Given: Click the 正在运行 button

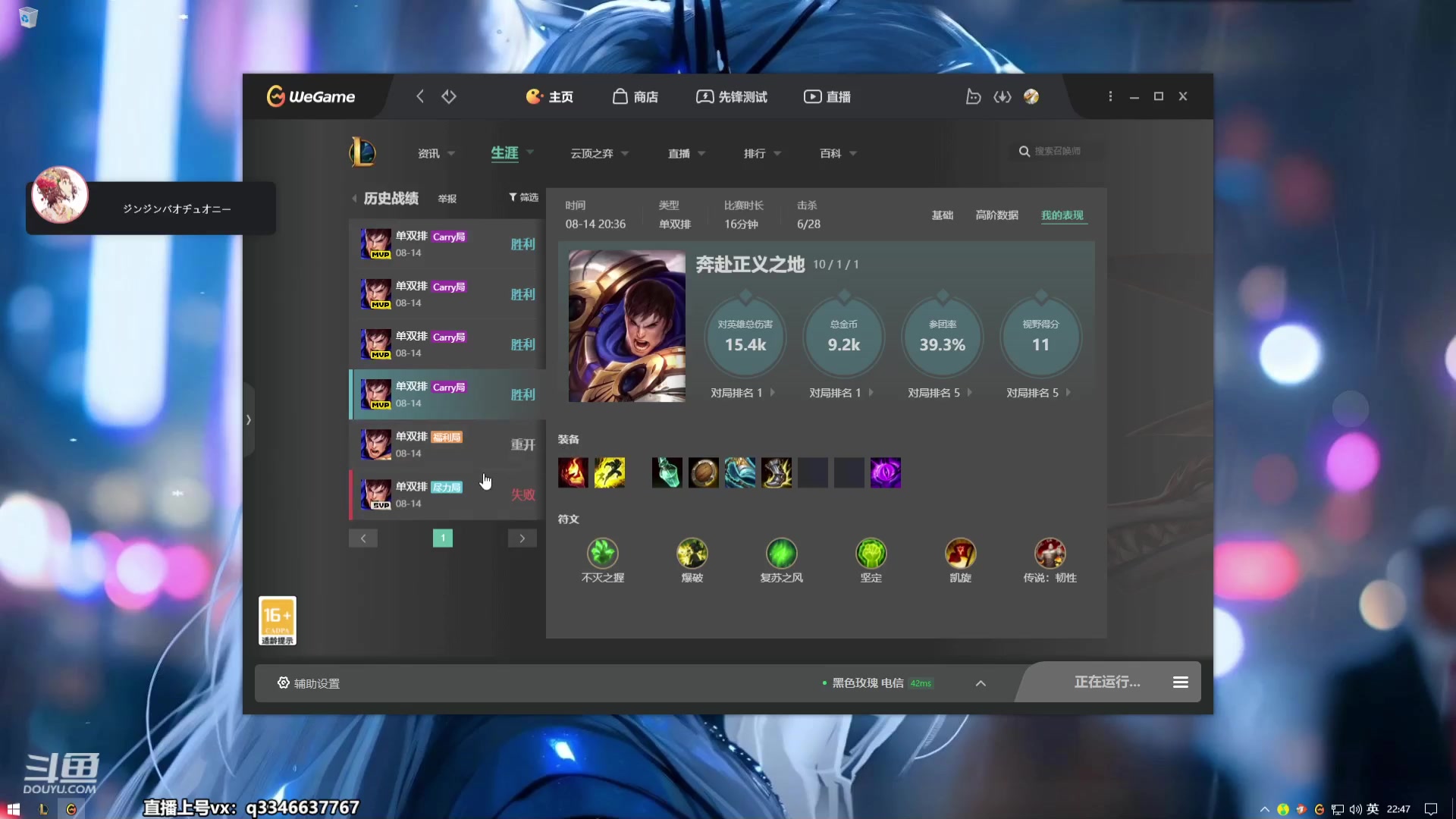Looking at the screenshot, I should click(1107, 682).
